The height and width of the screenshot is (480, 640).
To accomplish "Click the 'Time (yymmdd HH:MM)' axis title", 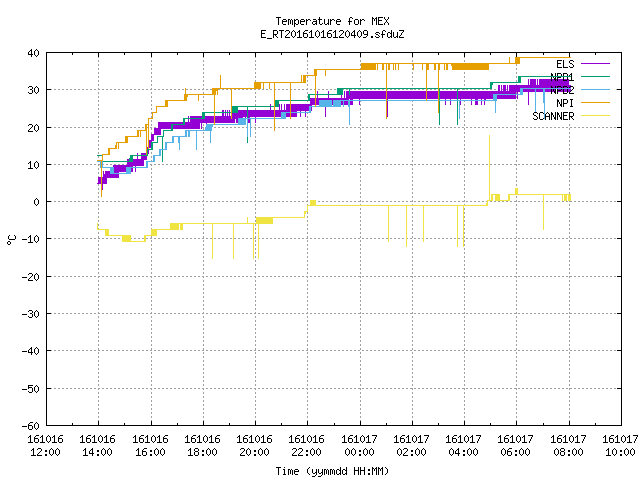I will [332, 471].
